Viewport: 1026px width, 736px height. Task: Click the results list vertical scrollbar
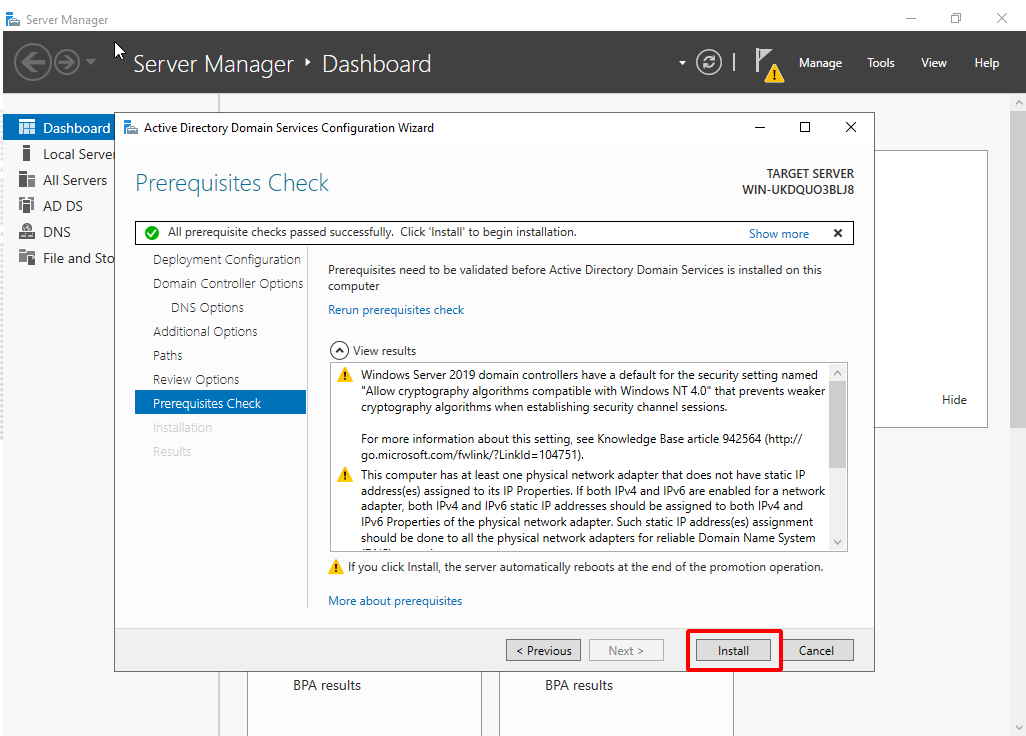(x=838, y=425)
